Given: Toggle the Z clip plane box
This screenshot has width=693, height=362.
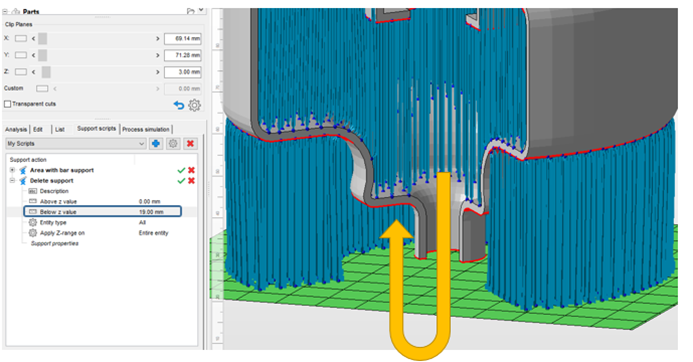Looking at the screenshot, I should point(21,72).
